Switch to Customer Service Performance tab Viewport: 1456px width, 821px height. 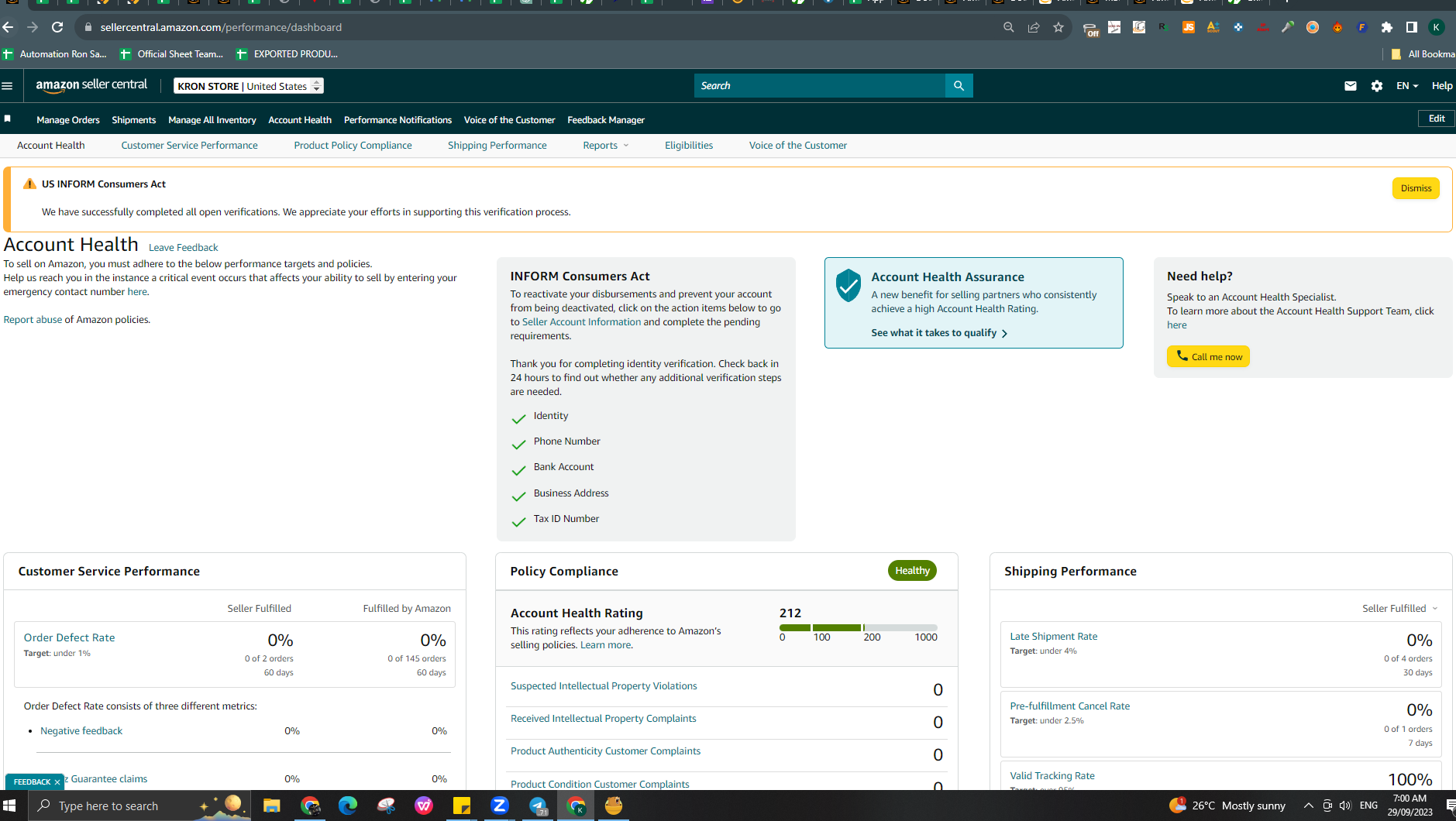(190, 146)
